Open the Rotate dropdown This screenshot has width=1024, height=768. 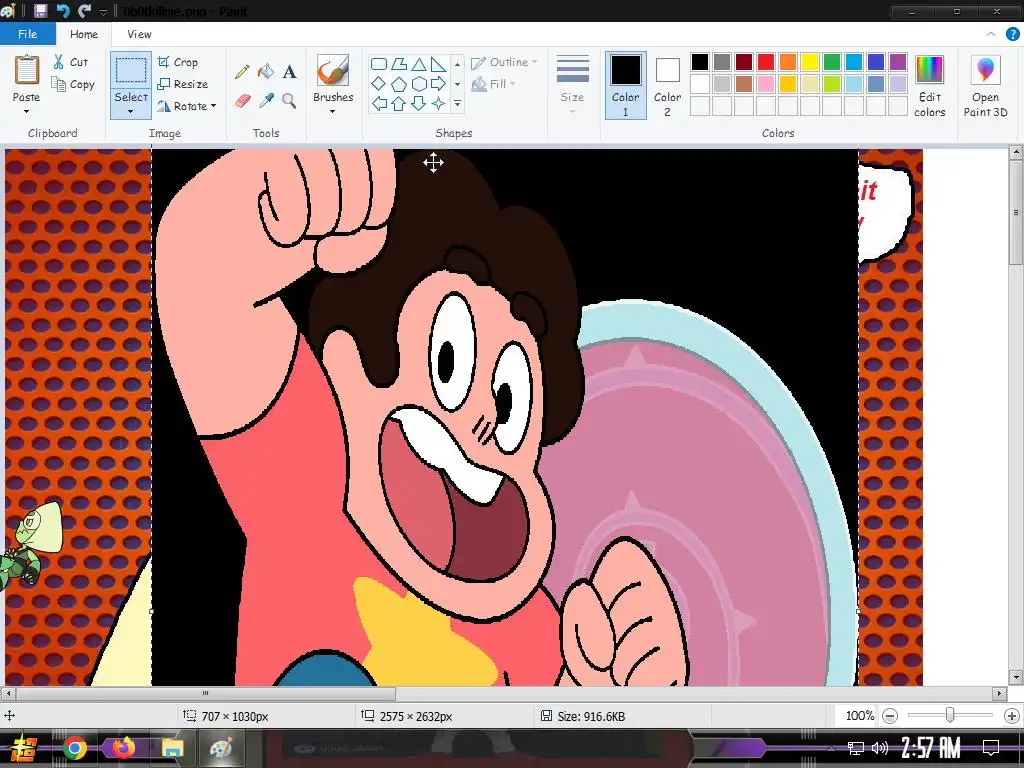coord(188,106)
